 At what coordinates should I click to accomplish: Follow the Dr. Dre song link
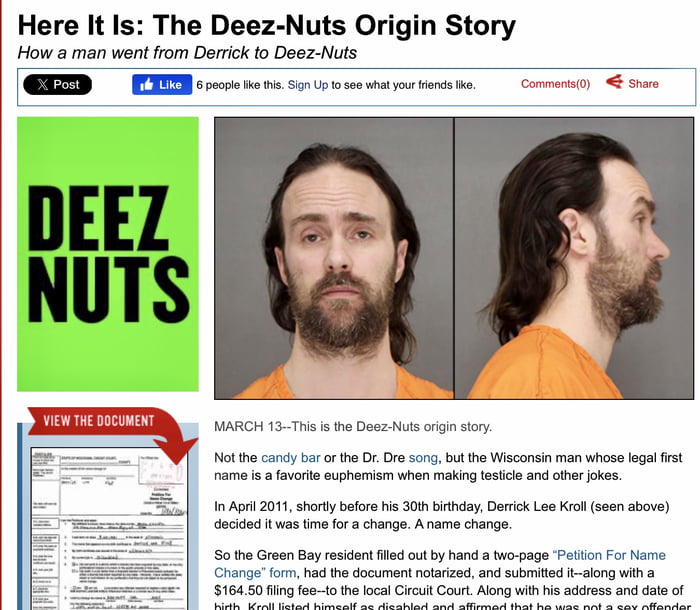click(423, 458)
